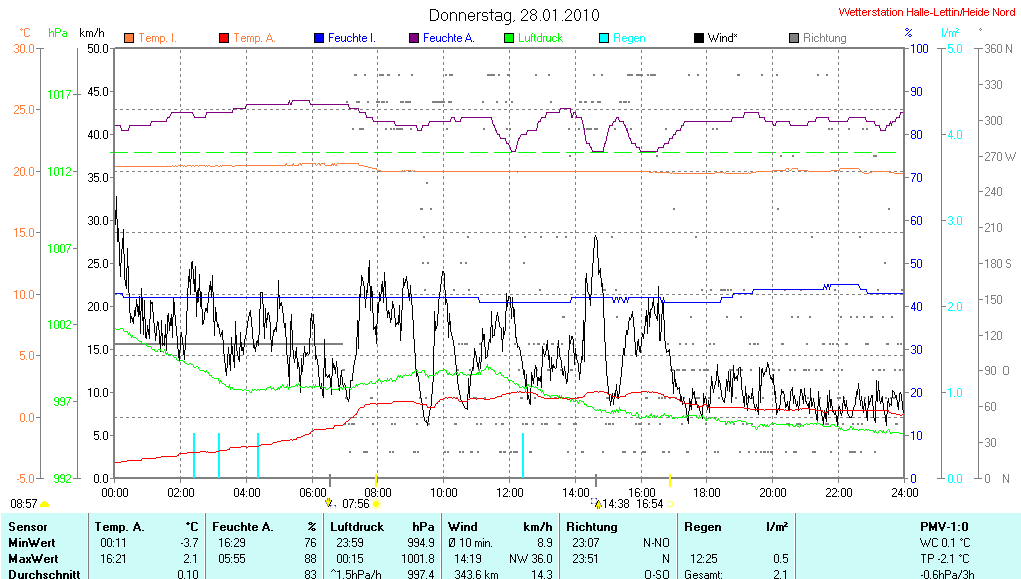Click the black Wind legend swatch

[698, 38]
